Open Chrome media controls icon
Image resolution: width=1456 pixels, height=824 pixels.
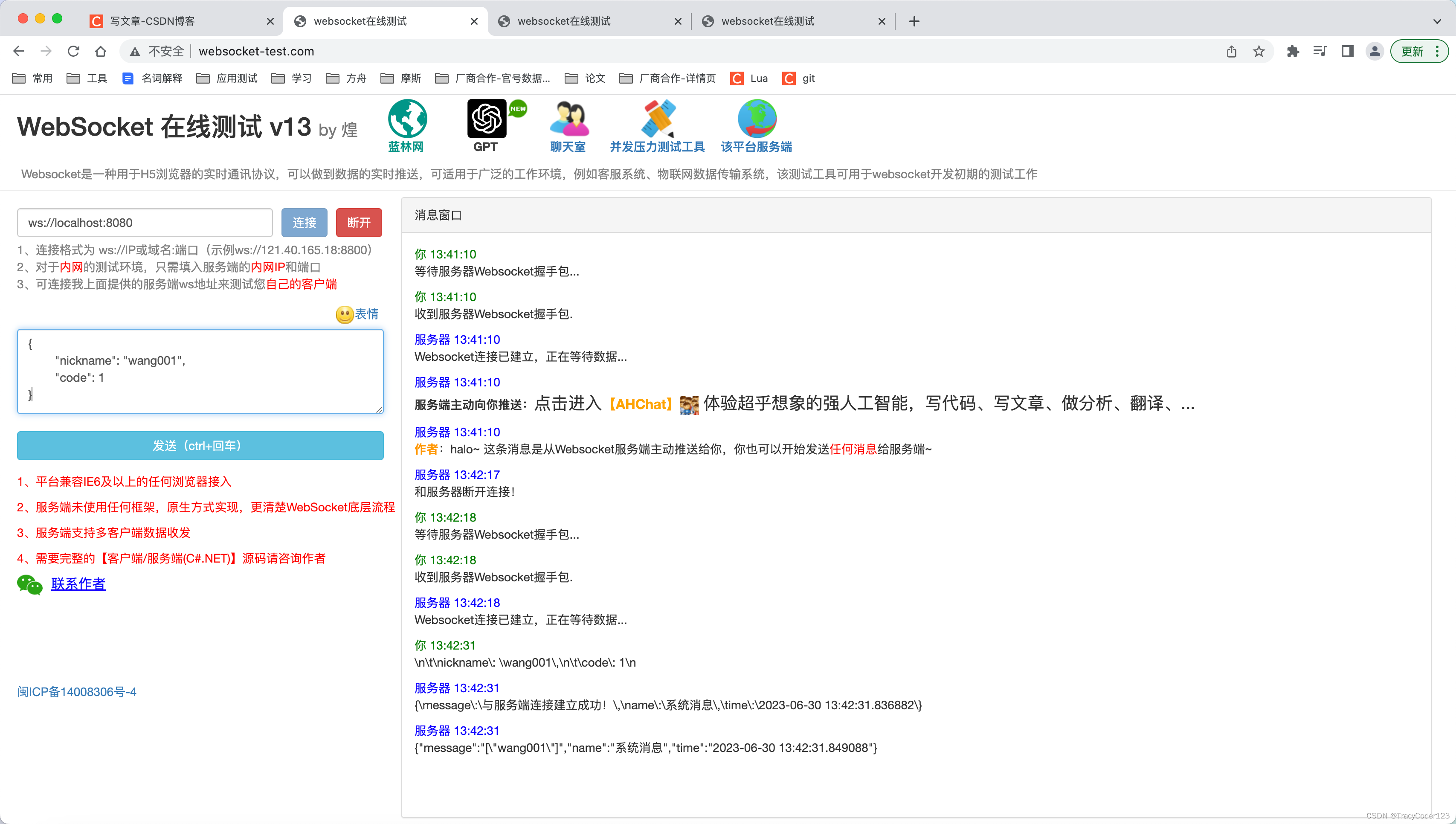[1320, 51]
